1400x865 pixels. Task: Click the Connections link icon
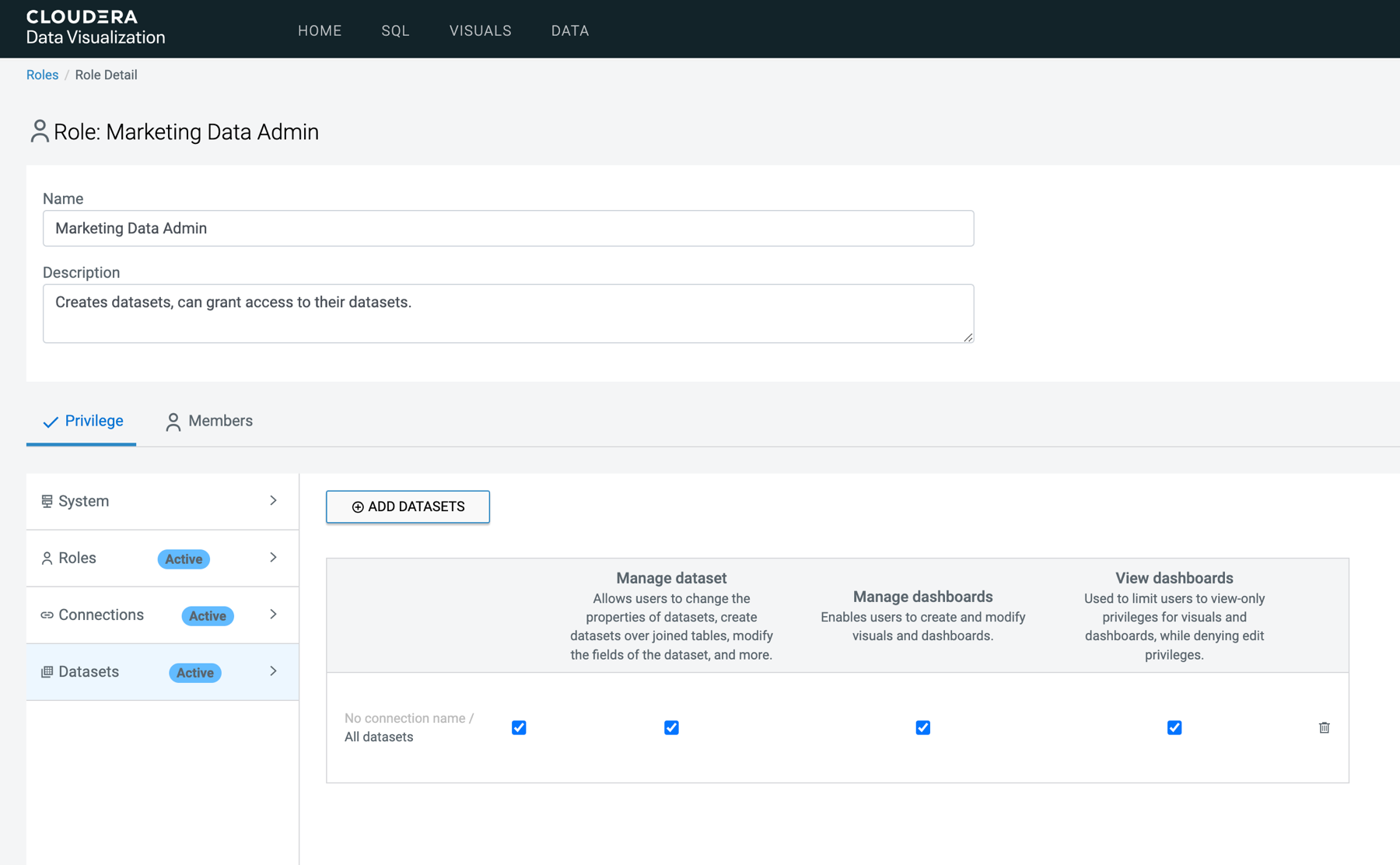(x=47, y=615)
